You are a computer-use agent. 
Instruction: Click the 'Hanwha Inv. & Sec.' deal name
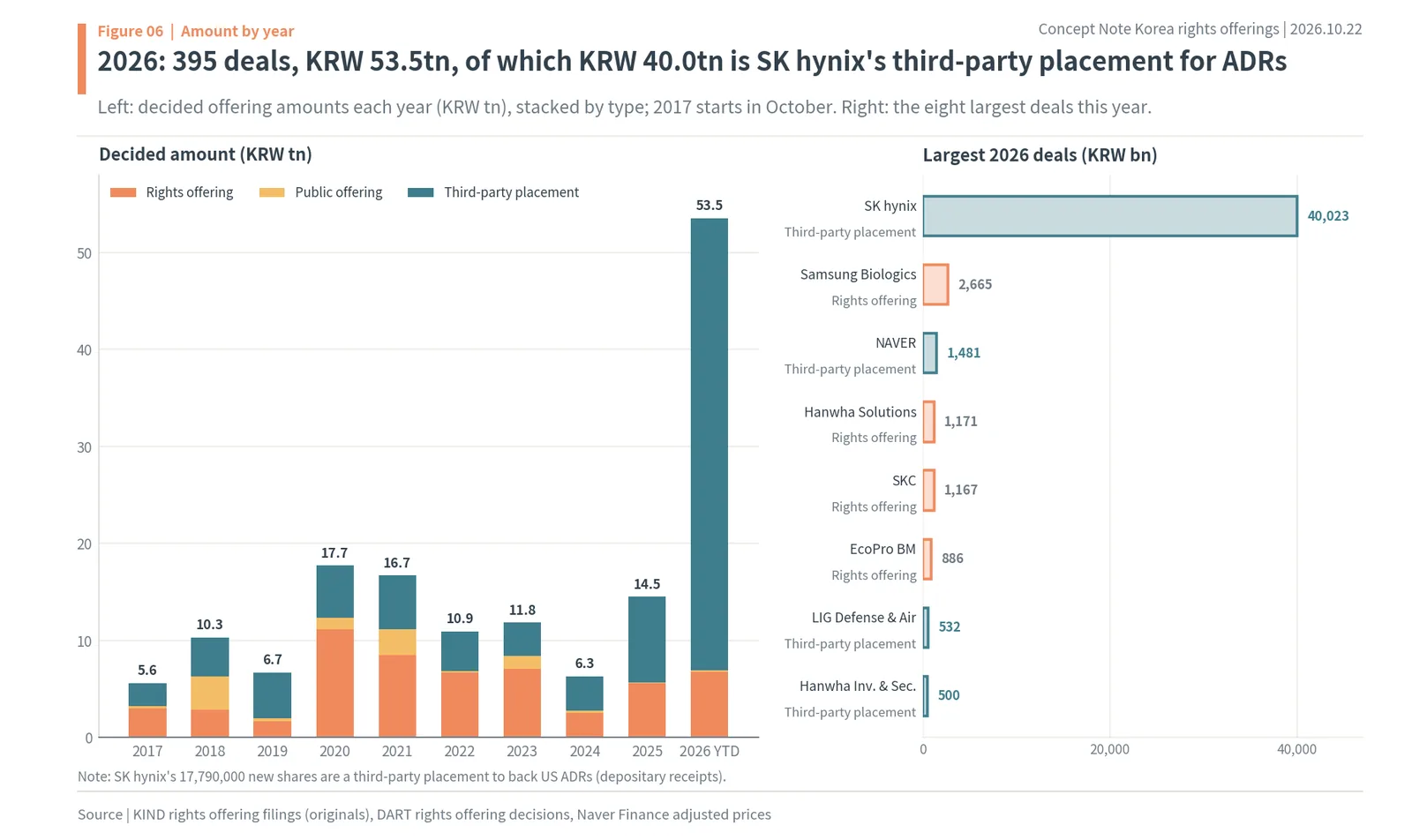858,686
